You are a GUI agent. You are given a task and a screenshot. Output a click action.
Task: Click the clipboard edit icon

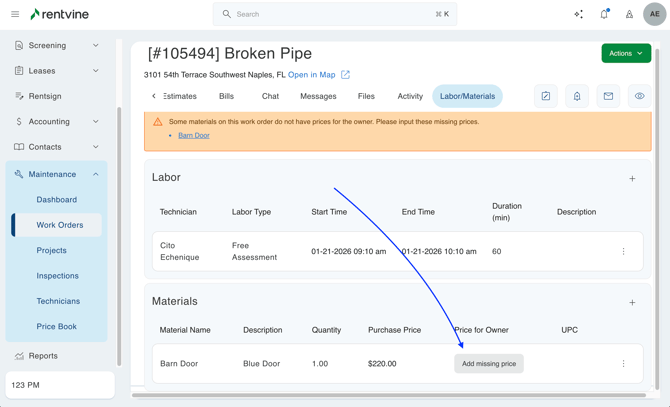point(545,96)
